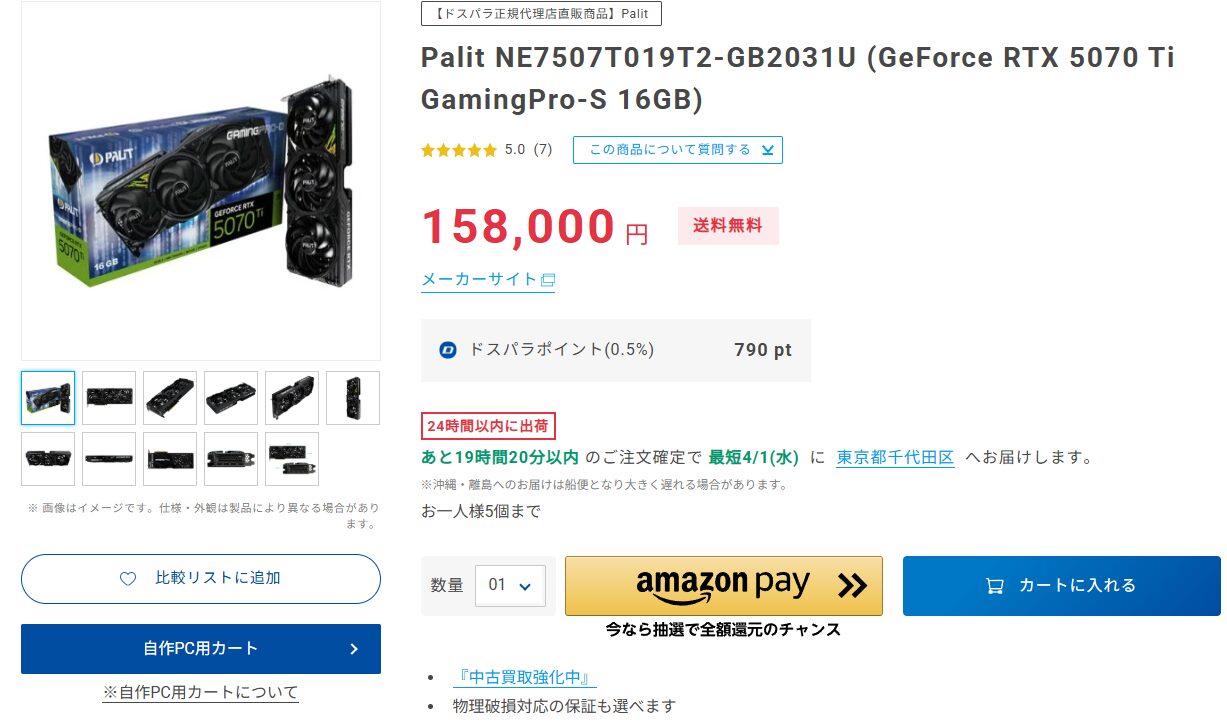
Task: Pay with the Amazon Pay button
Action: coord(723,585)
